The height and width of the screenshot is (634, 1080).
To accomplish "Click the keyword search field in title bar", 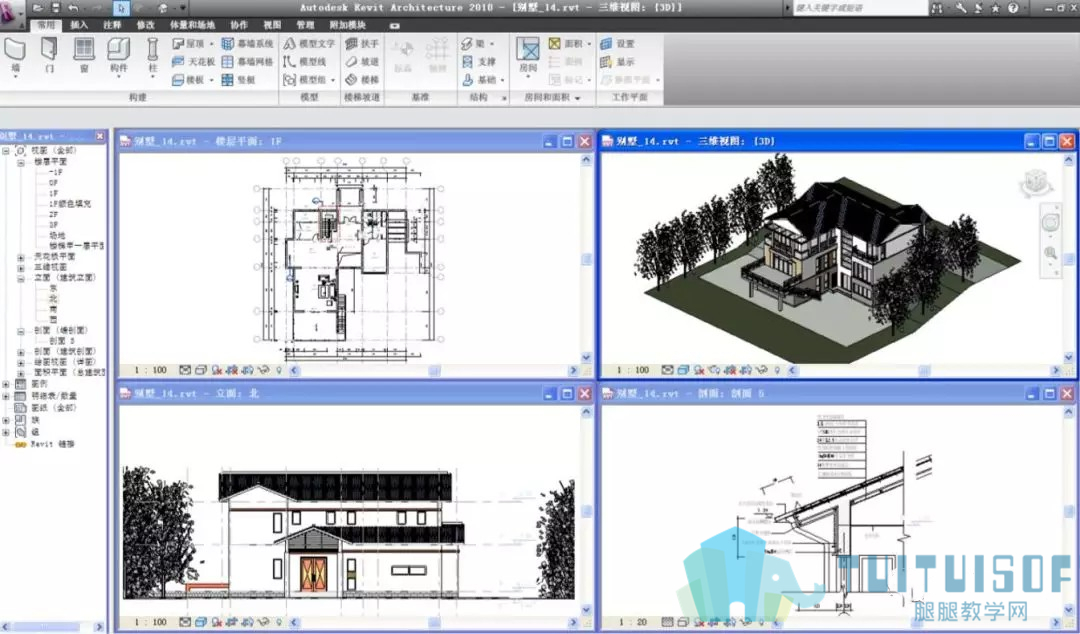I will click(860, 8).
